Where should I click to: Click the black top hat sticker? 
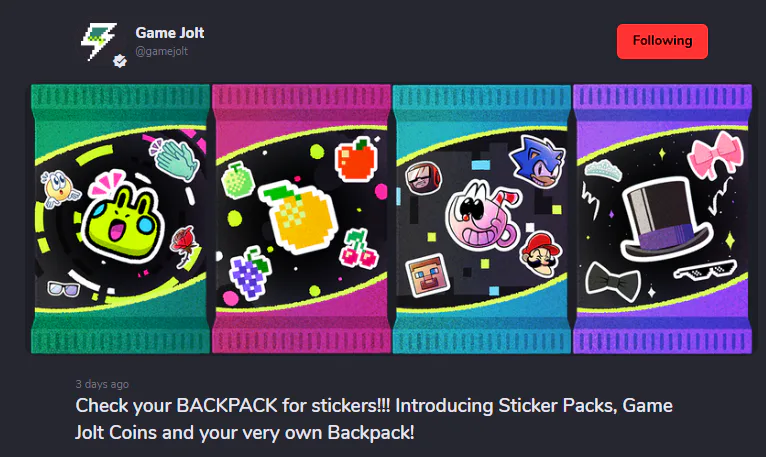(x=665, y=218)
